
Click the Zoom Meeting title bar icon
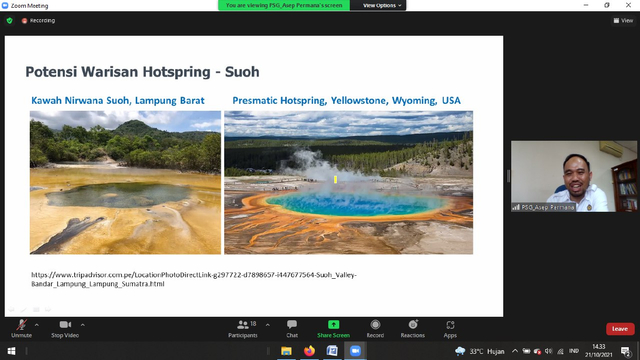coord(5,5)
